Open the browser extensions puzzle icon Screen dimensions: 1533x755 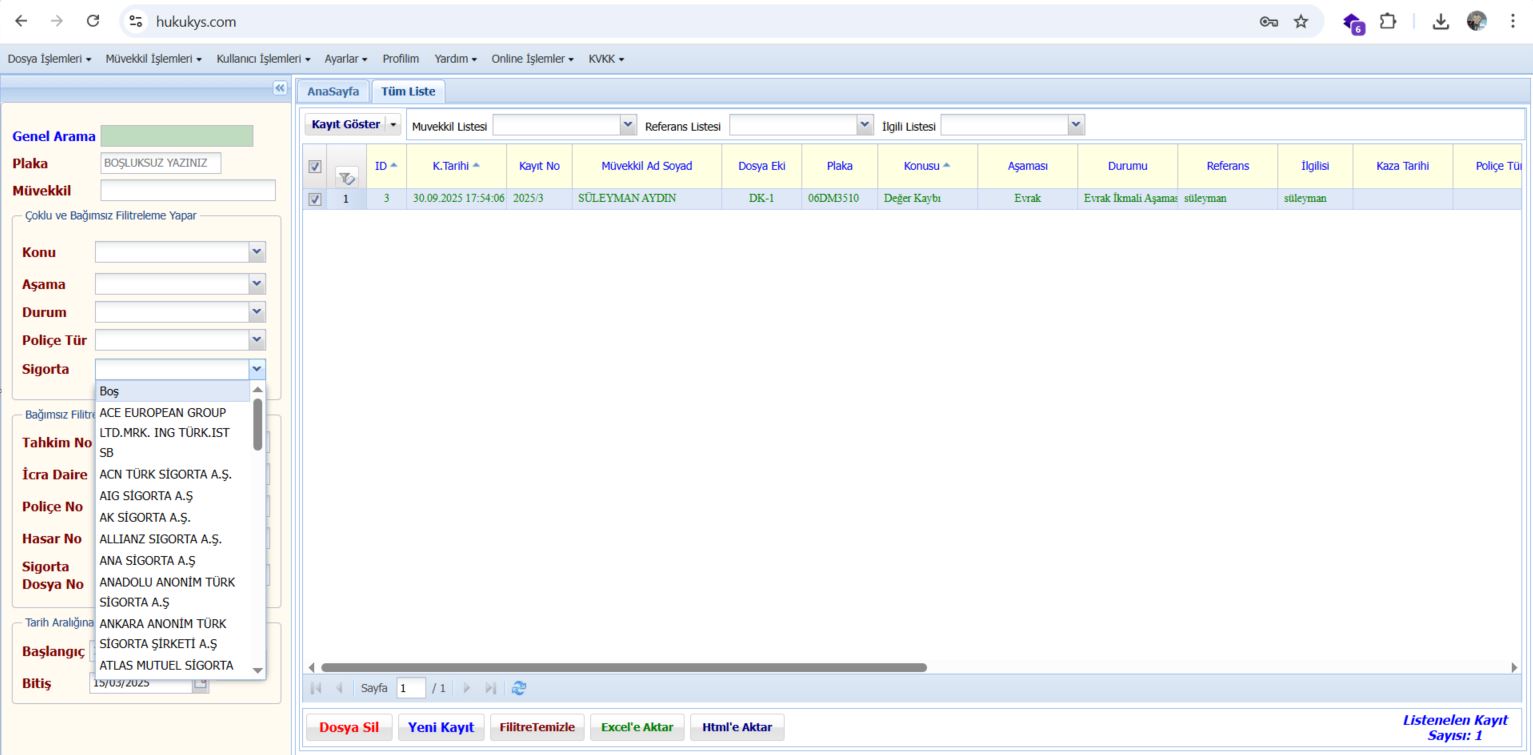pos(1388,21)
